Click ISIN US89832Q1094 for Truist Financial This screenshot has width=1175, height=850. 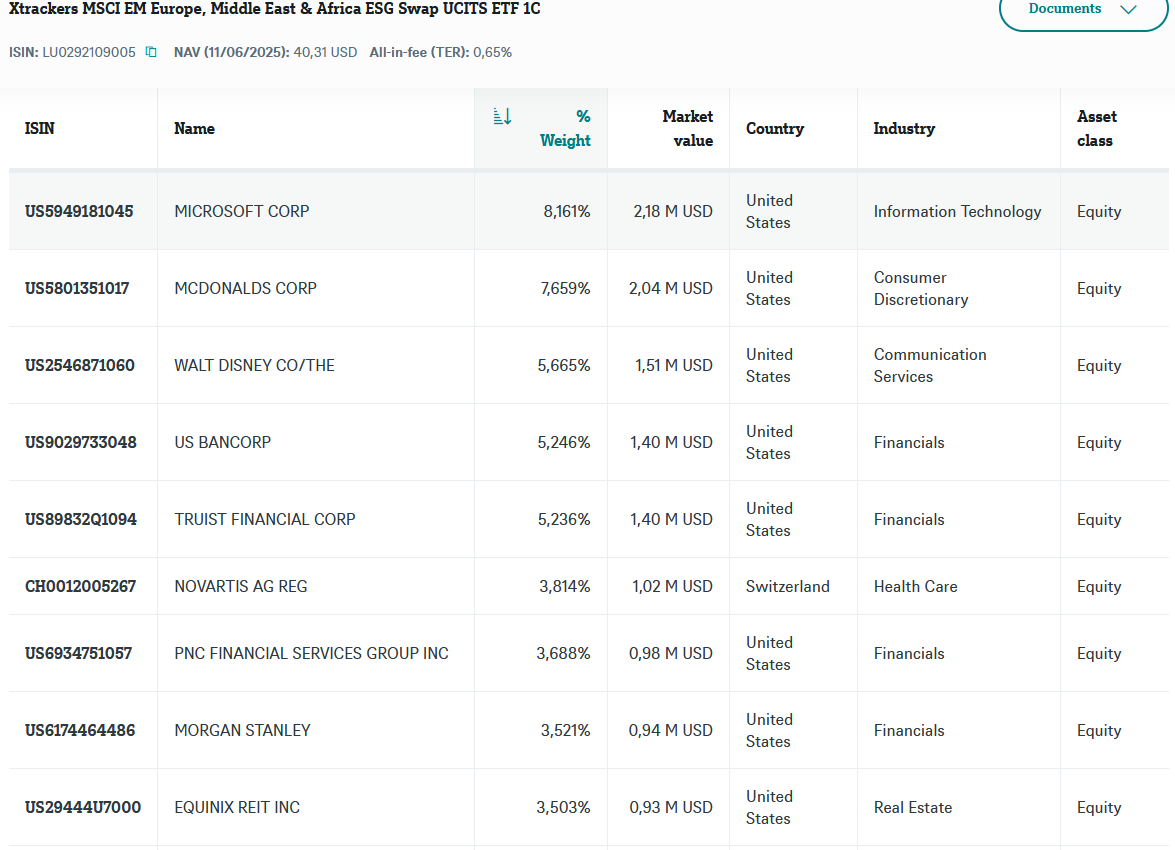pos(81,519)
